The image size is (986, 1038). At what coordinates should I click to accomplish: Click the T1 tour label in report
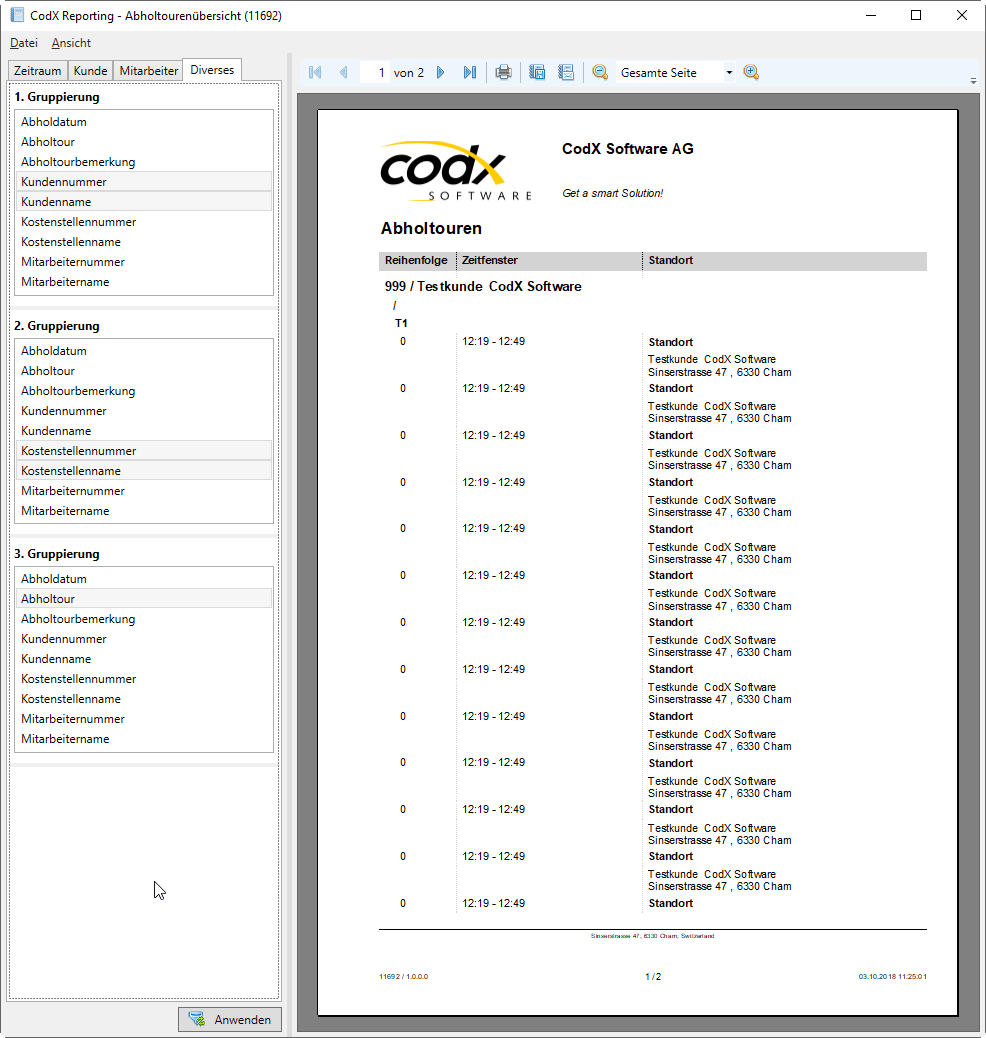pyautogui.click(x=401, y=323)
